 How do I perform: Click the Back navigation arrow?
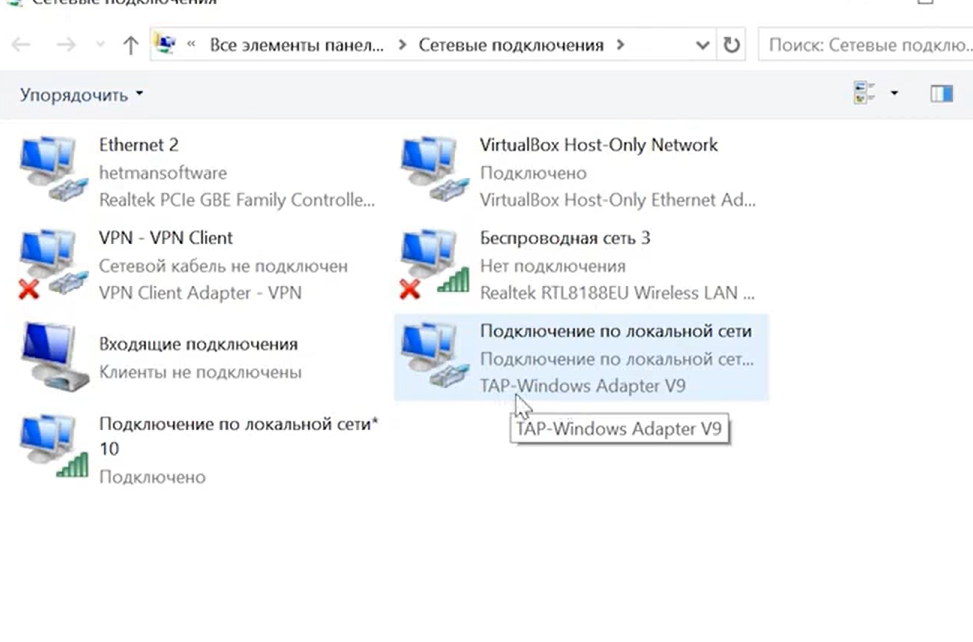(x=21, y=45)
